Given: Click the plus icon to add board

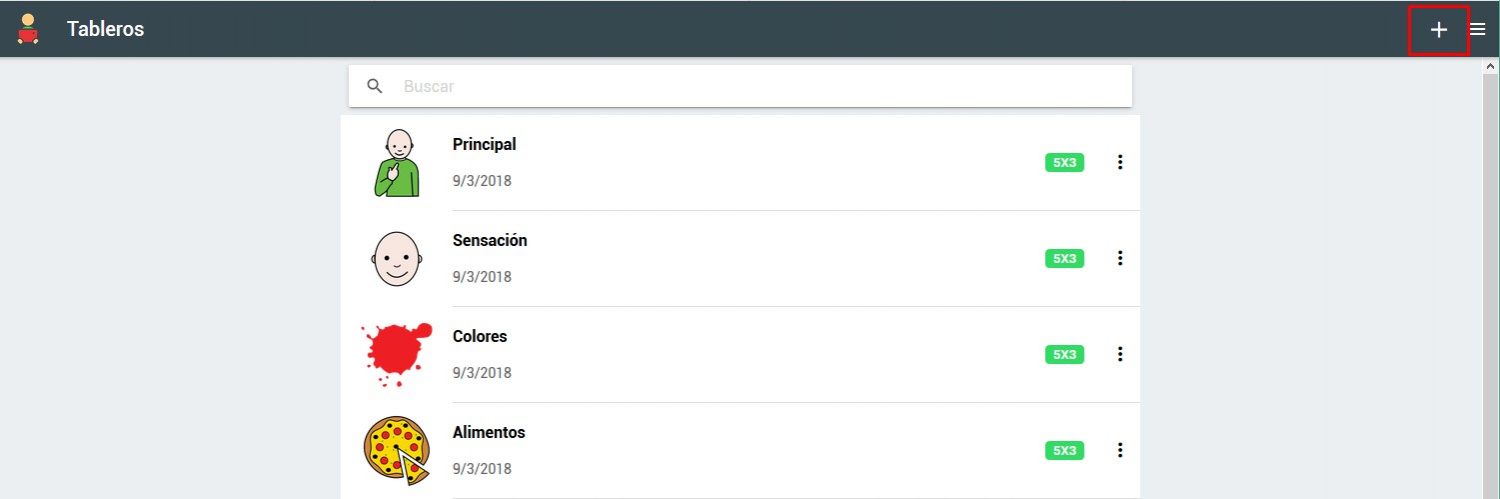Looking at the screenshot, I should point(1438,30).
